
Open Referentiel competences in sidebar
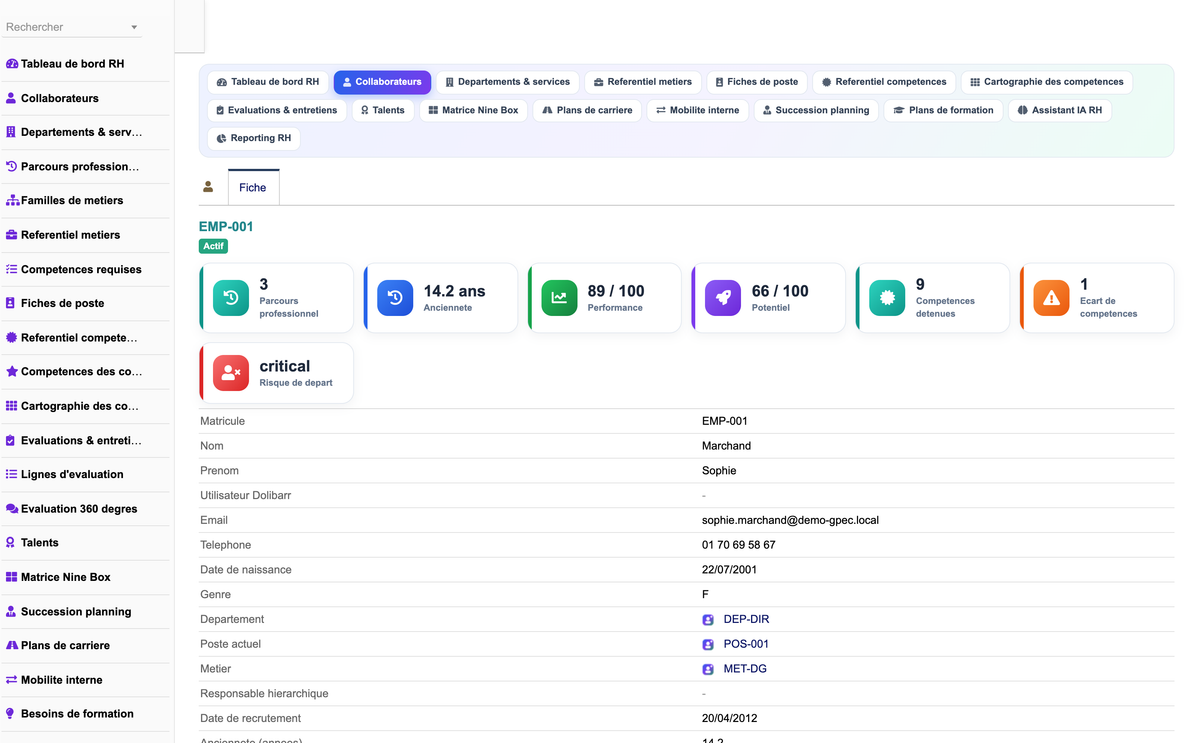pos(79,338)
